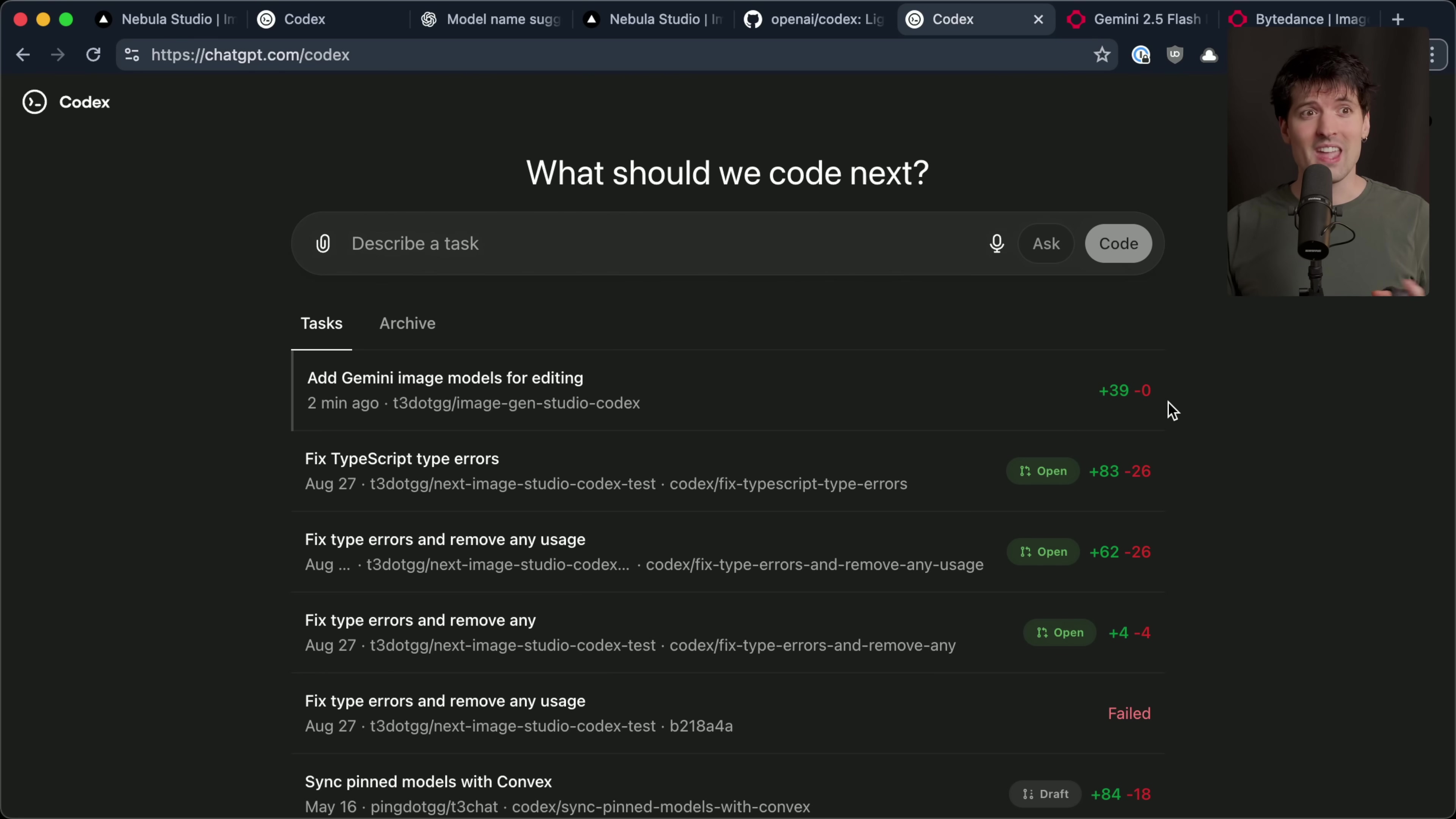Select the Tasks tab
Screen dimensions: 1456x819
coord(322,323)
